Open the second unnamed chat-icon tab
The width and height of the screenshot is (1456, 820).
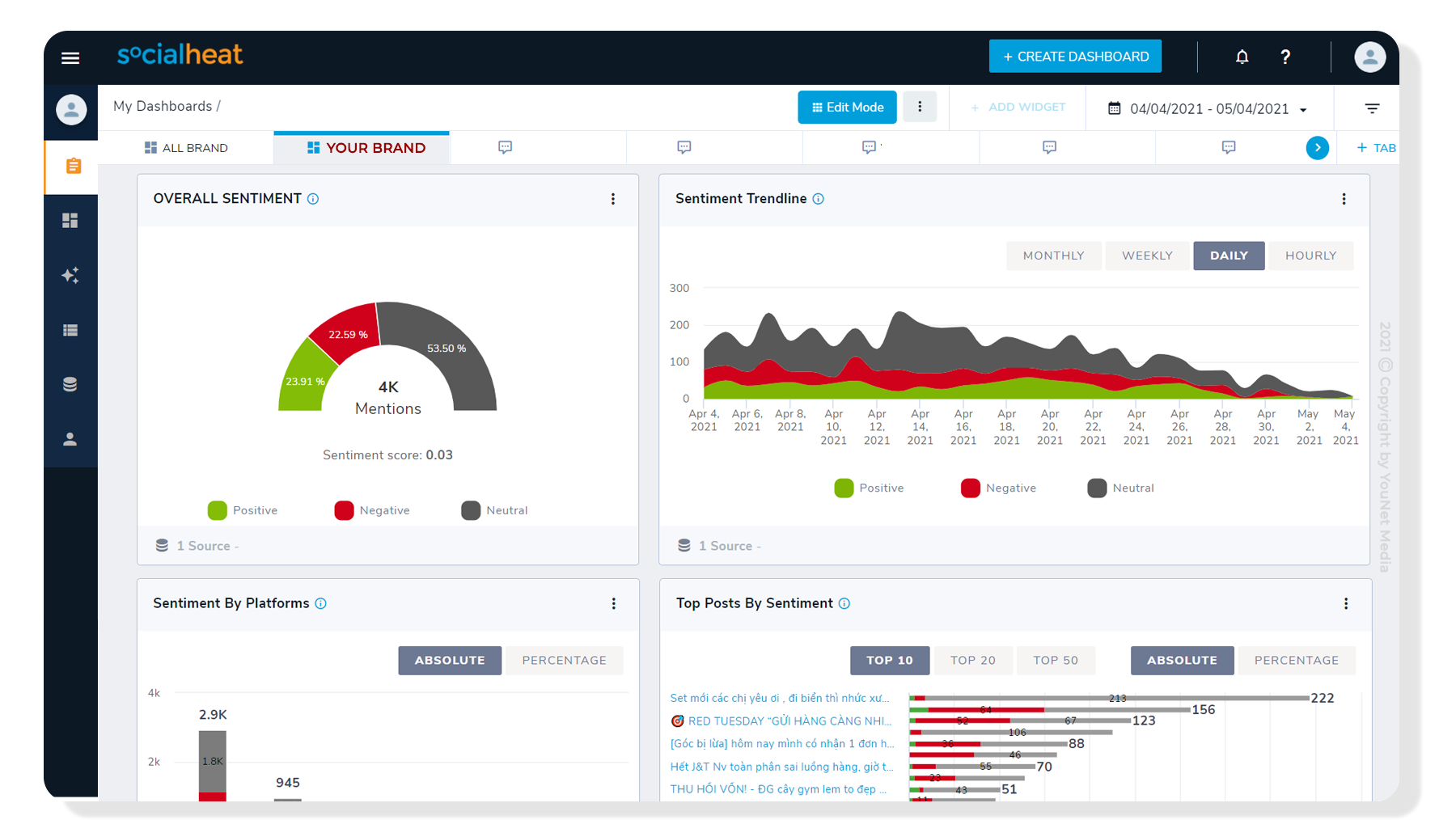[684, 147]
